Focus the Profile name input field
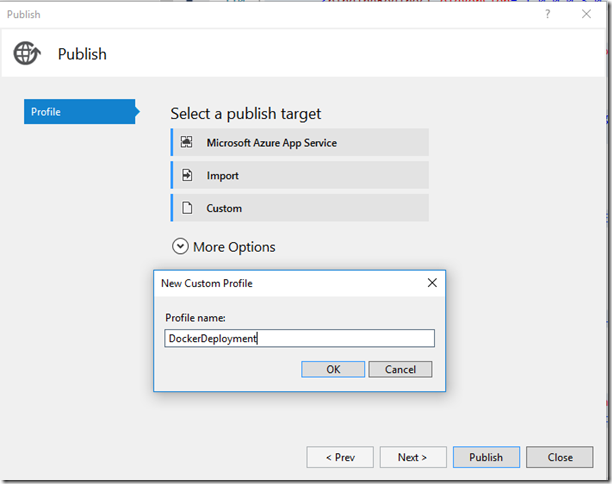The height and width of the screenshot is (484, 612). pyautogui.click(x=299, y=338)
